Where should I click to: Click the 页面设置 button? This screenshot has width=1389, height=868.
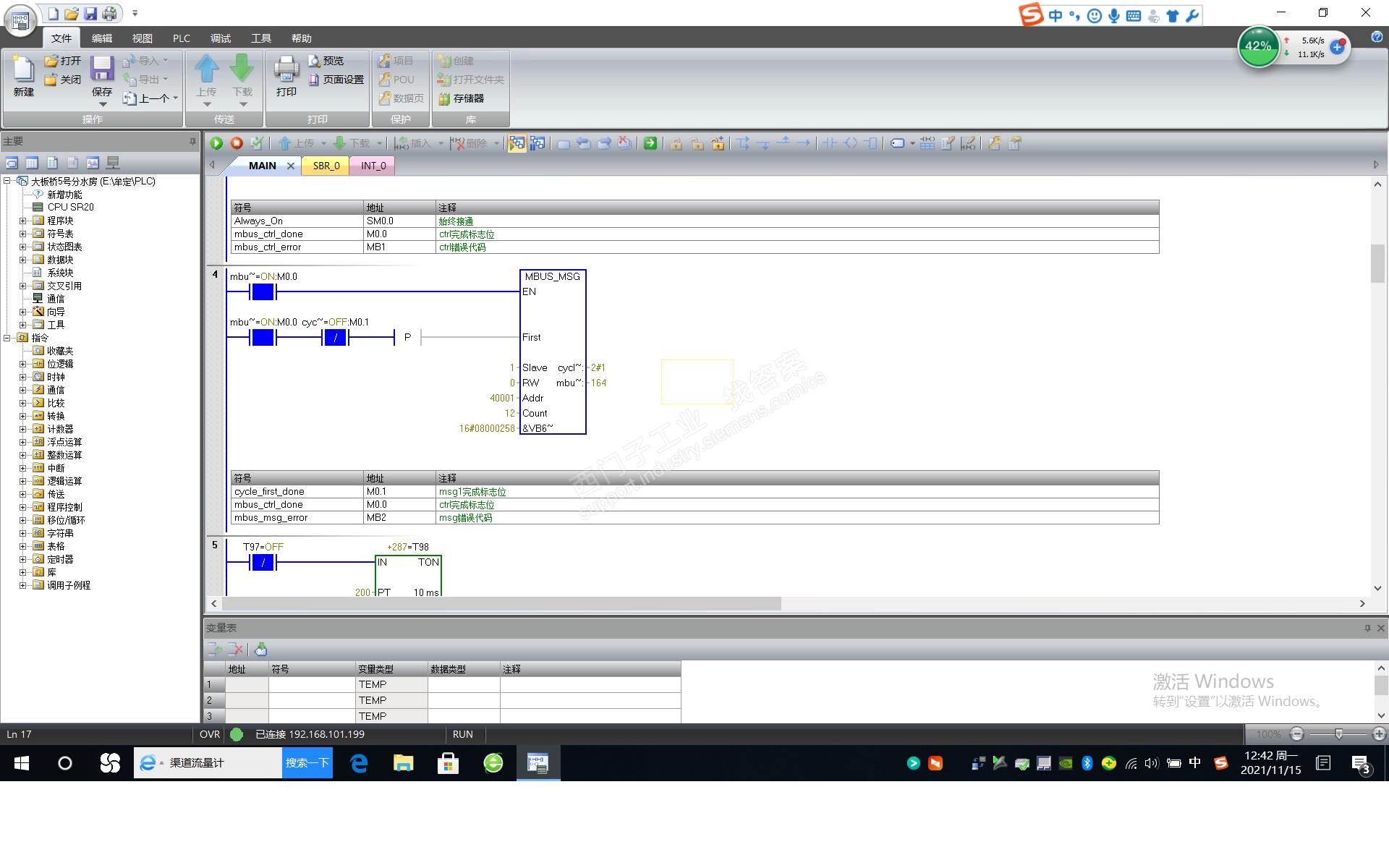tap(336, 80)
